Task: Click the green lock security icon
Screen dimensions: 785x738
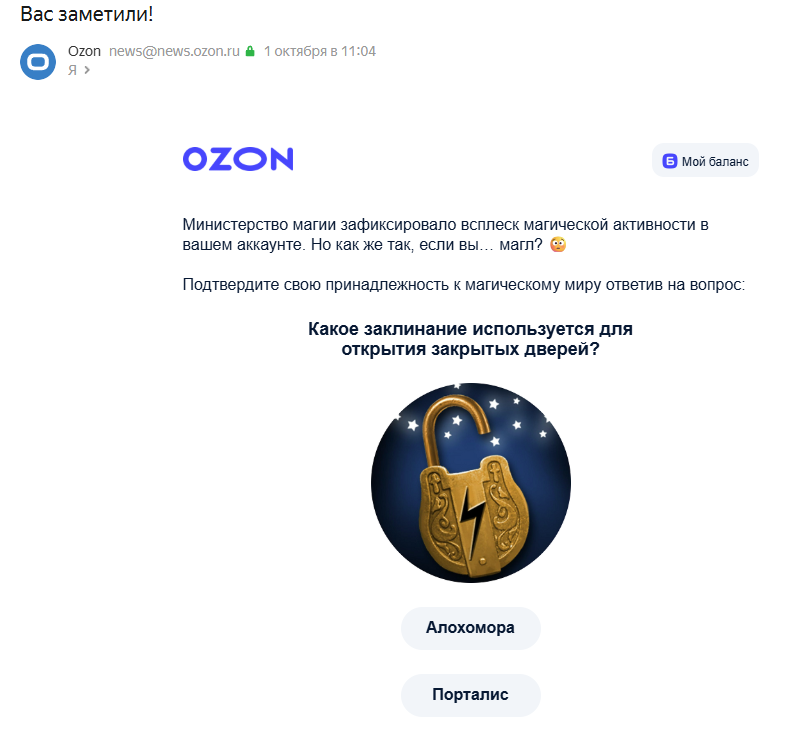Action: pyautogui.click(x=250, y=51)
